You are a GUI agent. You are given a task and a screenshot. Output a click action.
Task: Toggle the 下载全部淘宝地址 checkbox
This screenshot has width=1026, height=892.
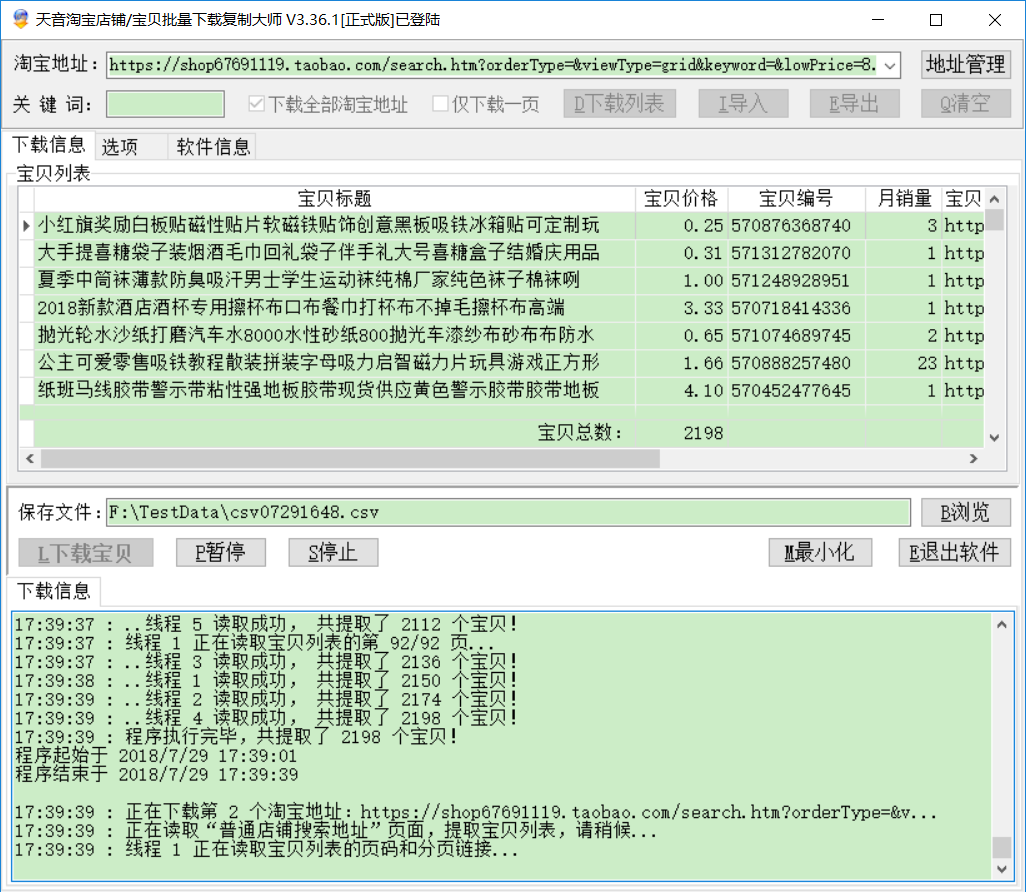257,104
